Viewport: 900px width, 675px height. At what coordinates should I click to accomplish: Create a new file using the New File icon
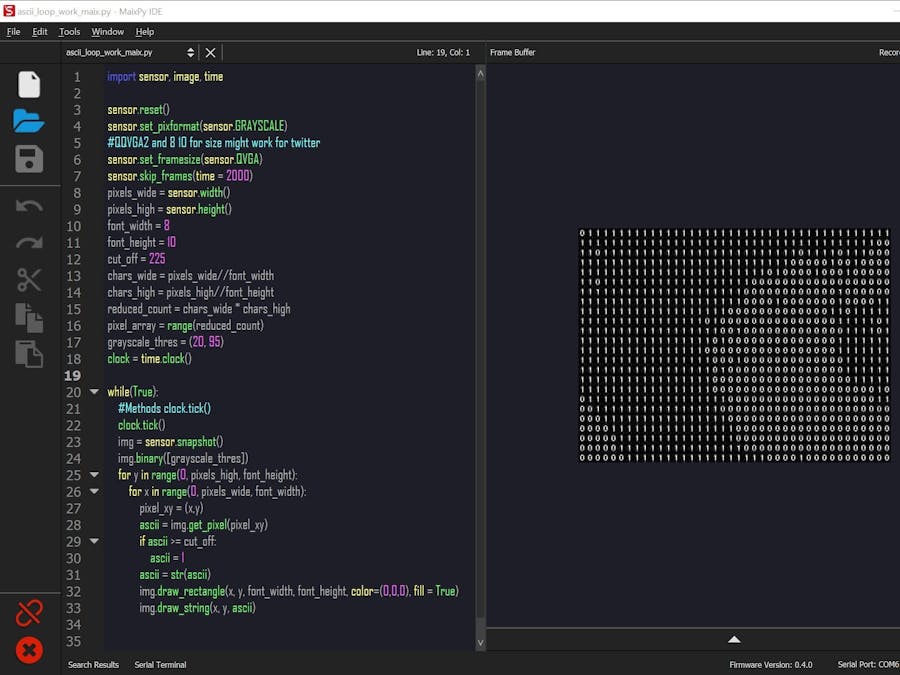29,85
